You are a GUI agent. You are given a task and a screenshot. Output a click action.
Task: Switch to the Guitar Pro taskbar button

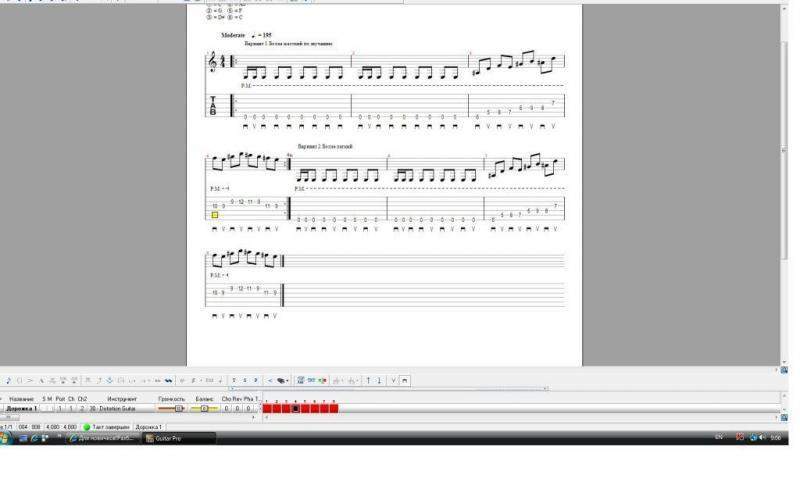tap(179, 438)
